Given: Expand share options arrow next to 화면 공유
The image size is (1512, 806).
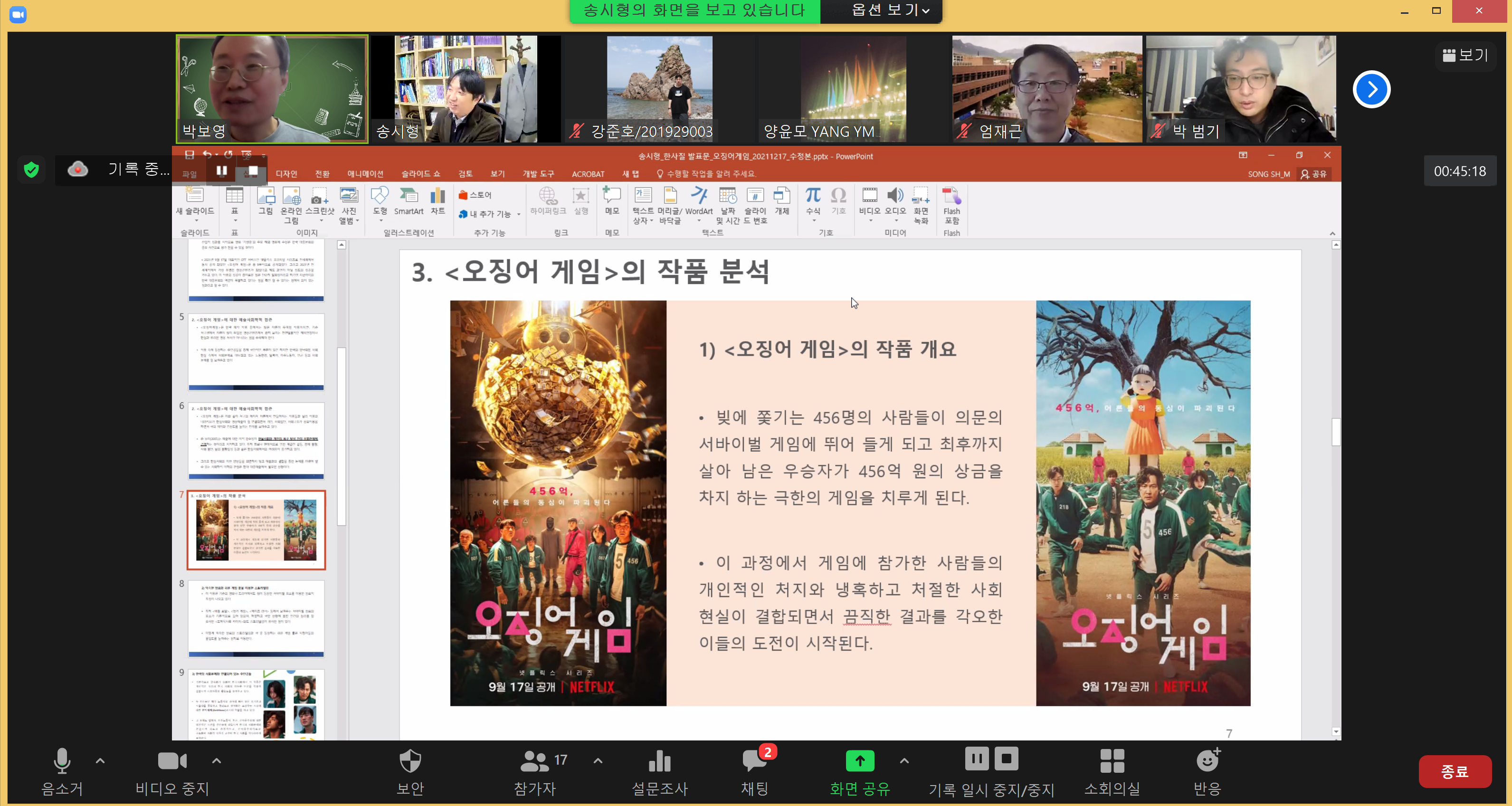Looking at the screenshot, I should [904, 761].
